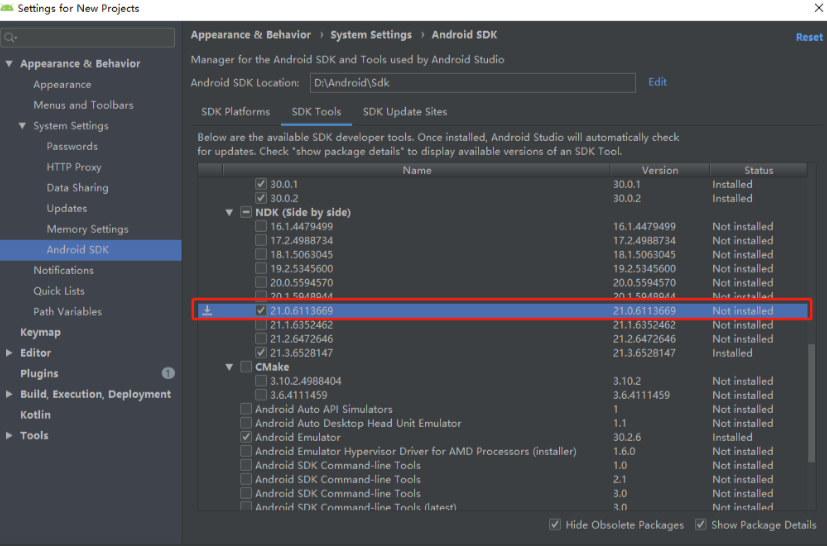Check the NDK 19.2.5345600 checkbox

coord(261,269)
